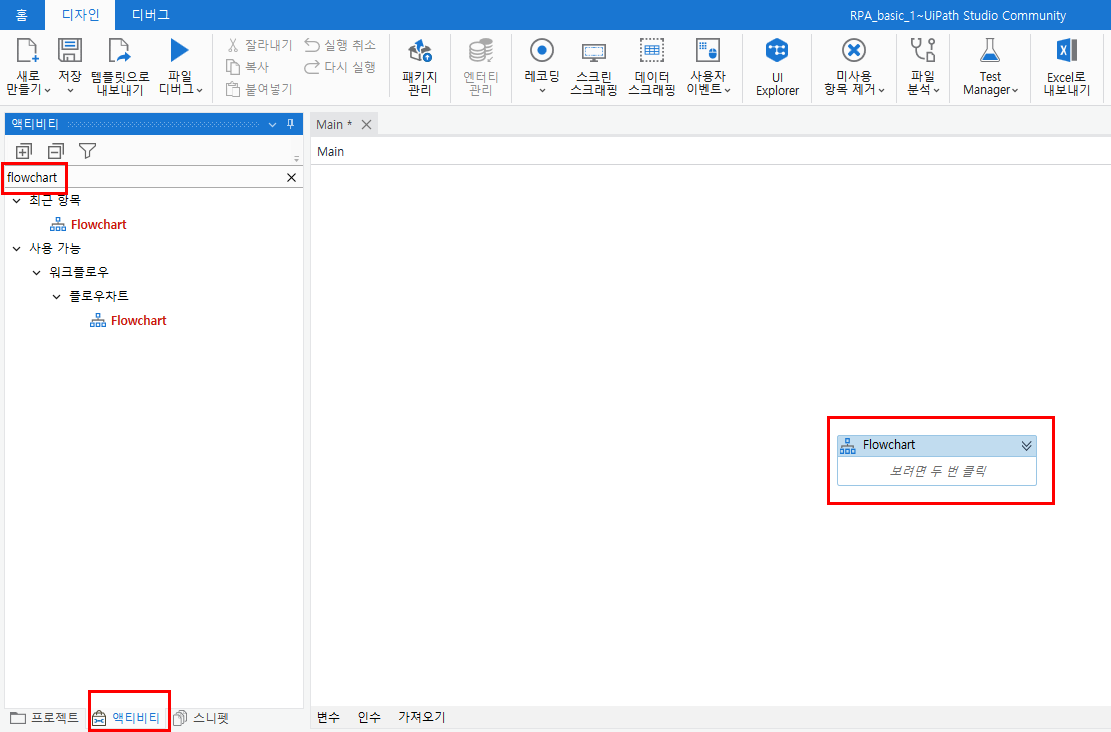Collapse all activities in the panel
1111x732 pixels.
pos(55,151)
